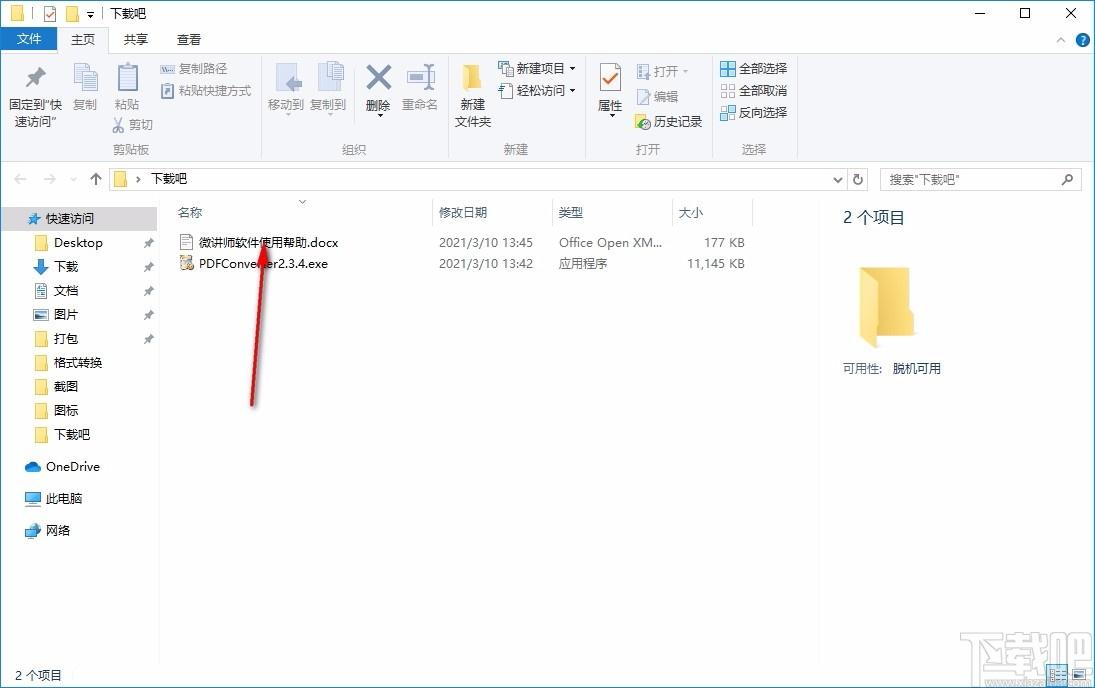Viewport: 1095px width, 688px height.
Task: Click the Pin to Quick access icon
Action: [x=35, y=78]
